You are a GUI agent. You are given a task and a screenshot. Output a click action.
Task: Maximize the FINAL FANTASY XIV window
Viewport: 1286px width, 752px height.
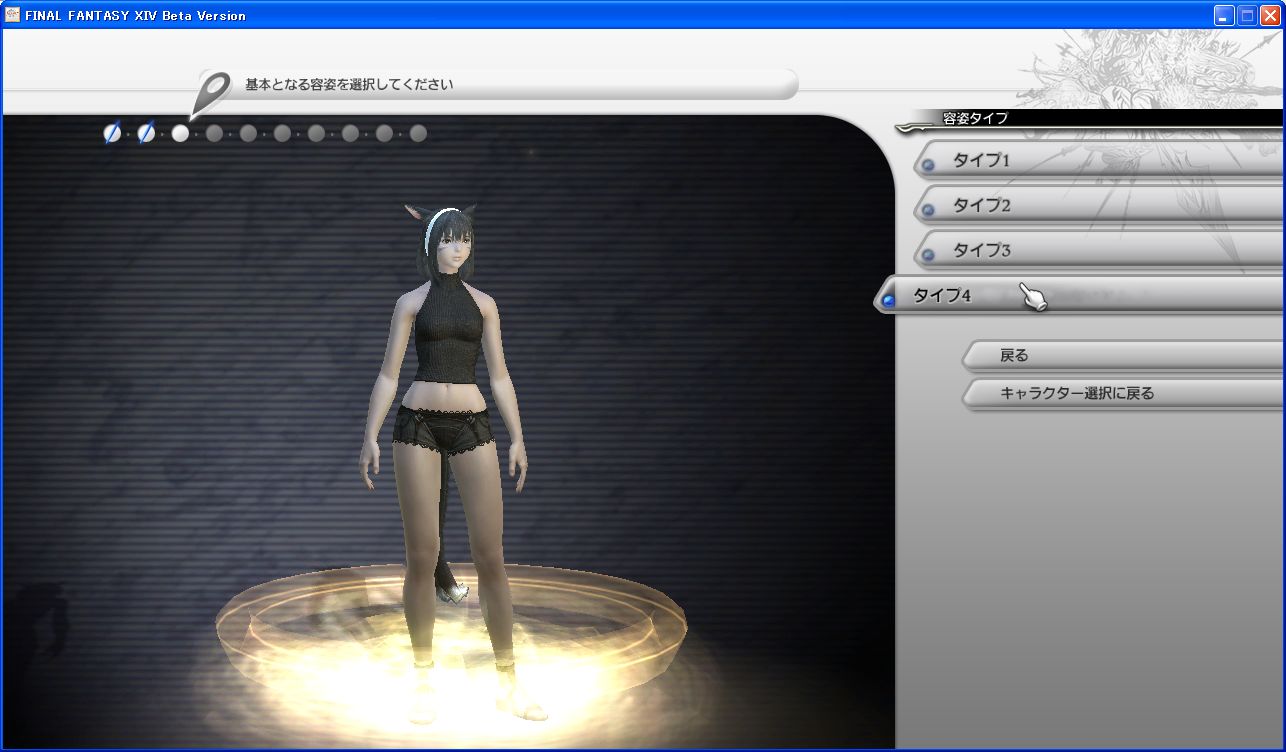(1247, 15)
